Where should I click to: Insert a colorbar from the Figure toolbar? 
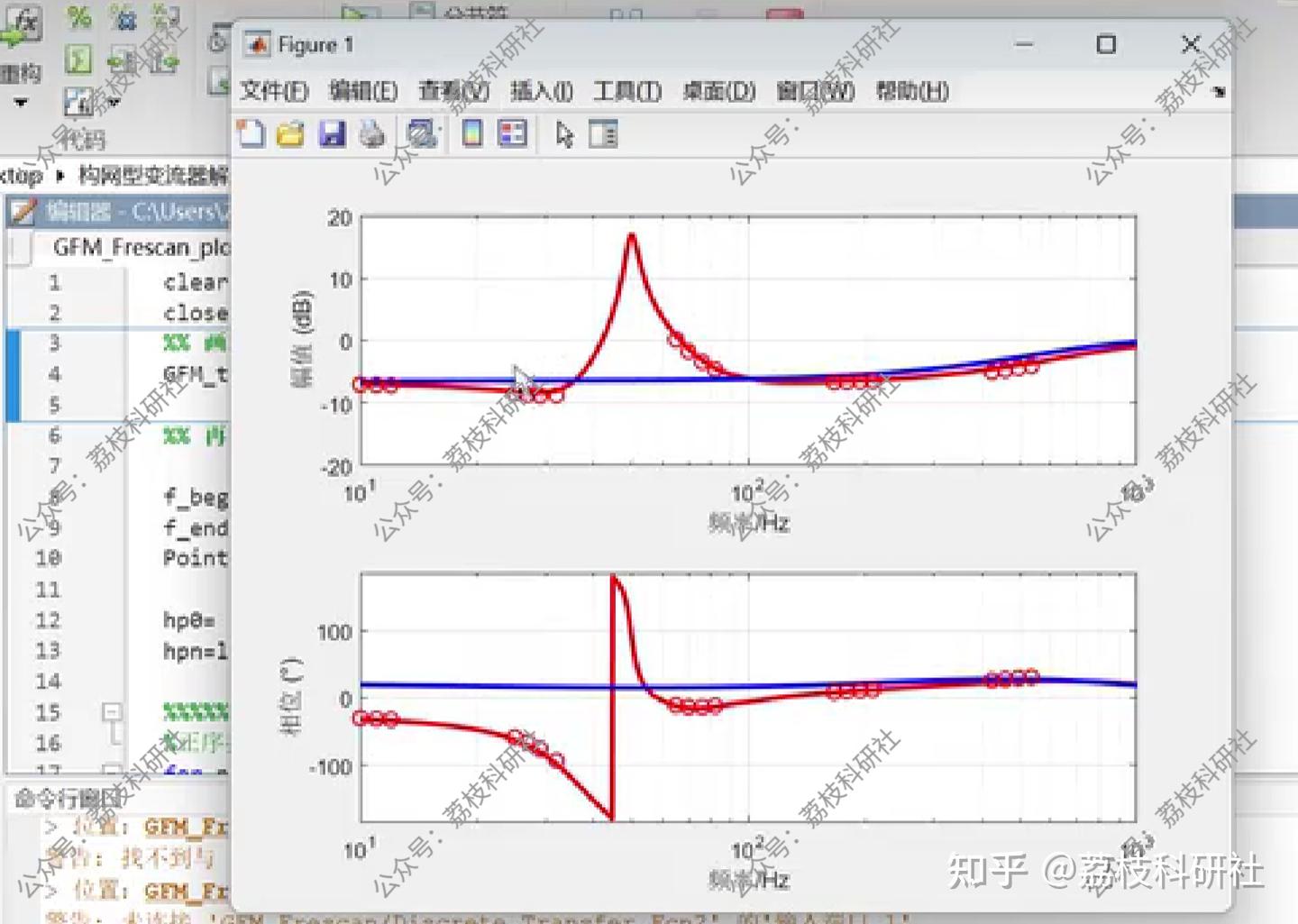(x=472, y=134)
